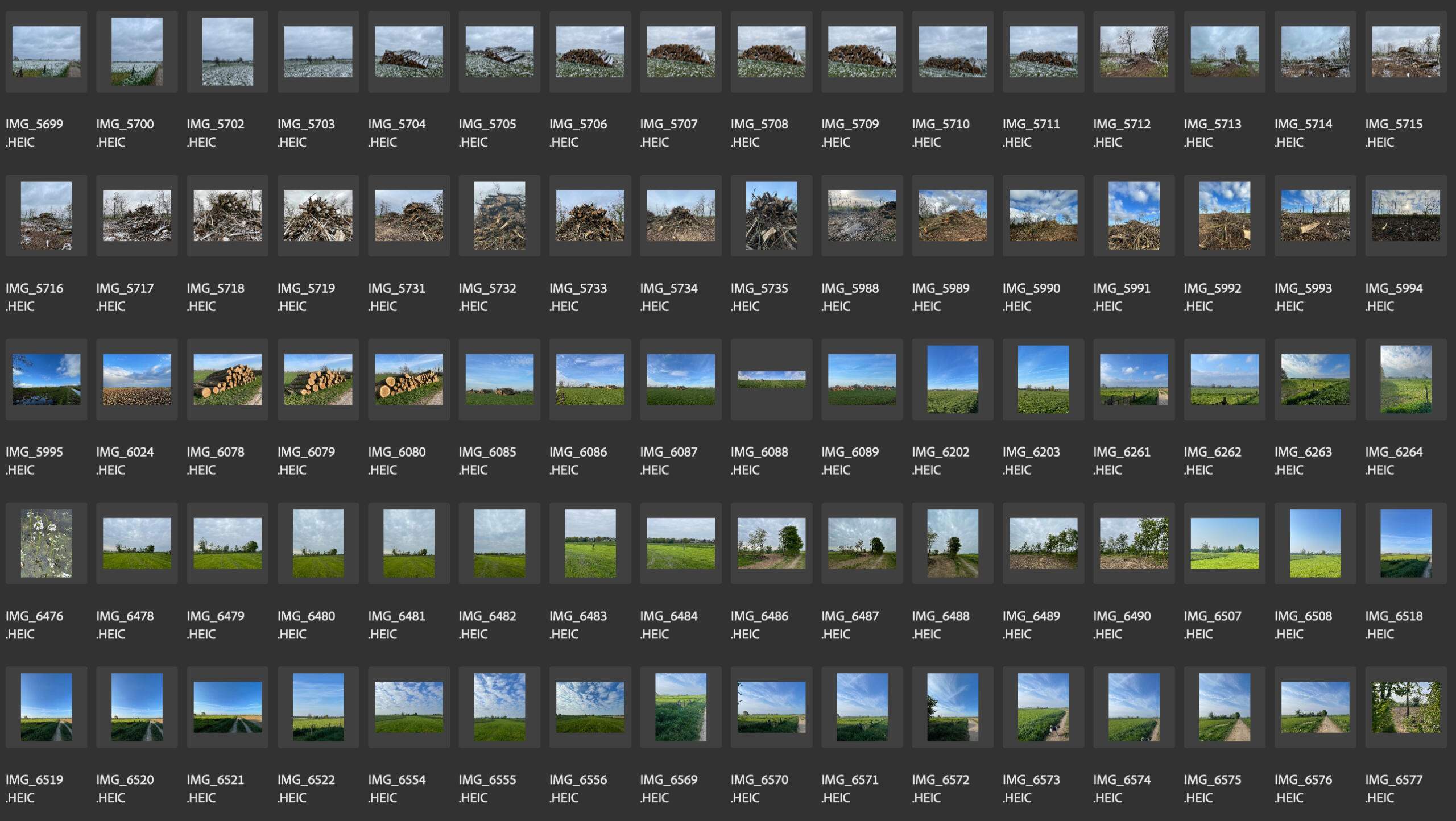Open IMG_5715.HEIC thumbnail
Viewport: 1456px width, 821px height.
(1405, 52)
